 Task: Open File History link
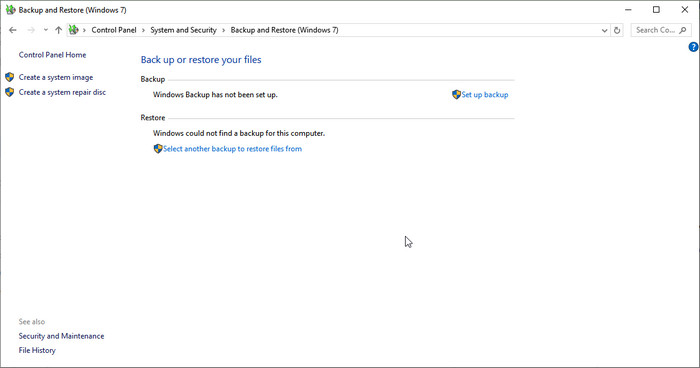point(37,350)
